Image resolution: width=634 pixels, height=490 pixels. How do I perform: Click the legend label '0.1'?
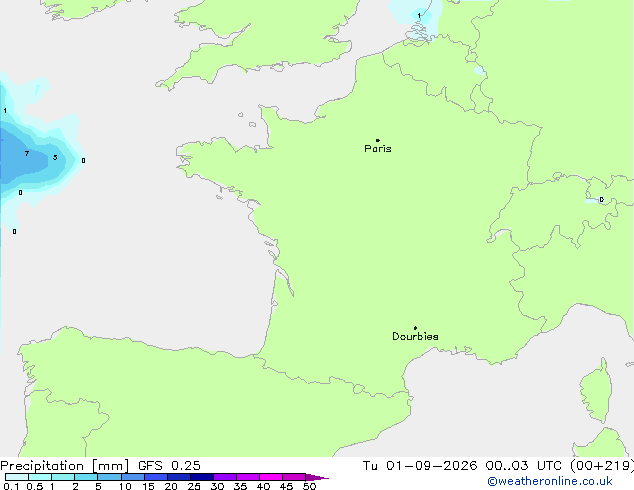click(11, 486)
